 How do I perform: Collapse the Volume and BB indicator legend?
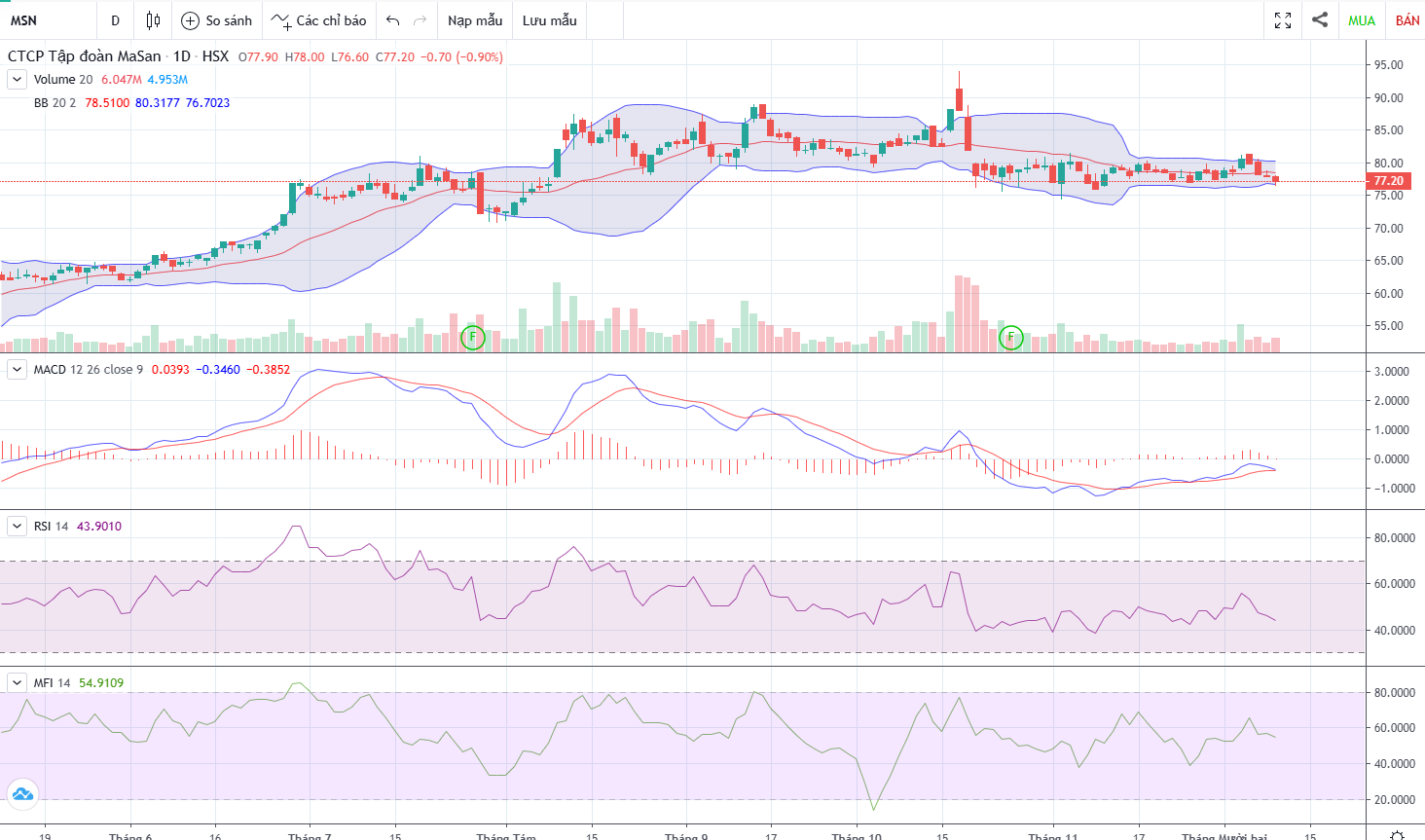click(x=17, y=80)
